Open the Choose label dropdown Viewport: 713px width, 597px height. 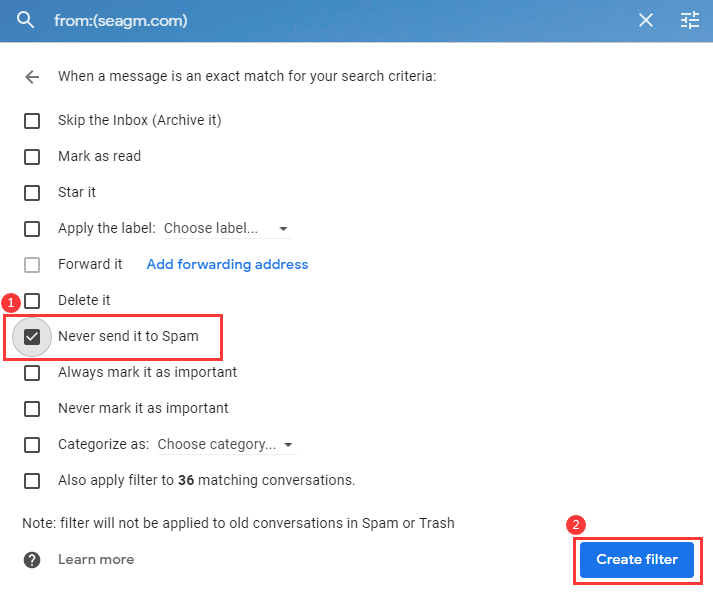coord(227,228)
